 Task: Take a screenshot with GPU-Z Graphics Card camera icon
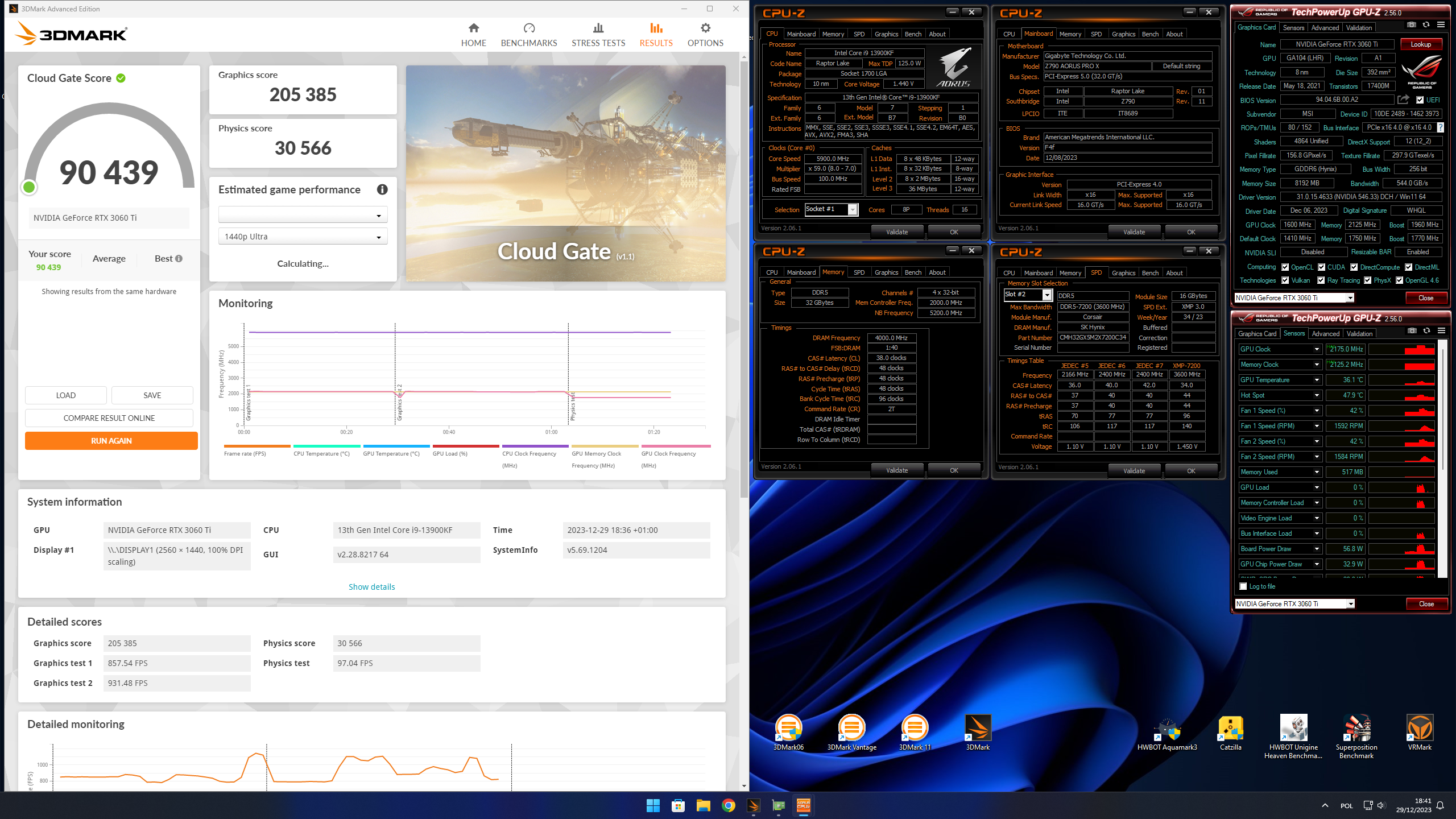pyautogui.click(x=1411, y=25)
